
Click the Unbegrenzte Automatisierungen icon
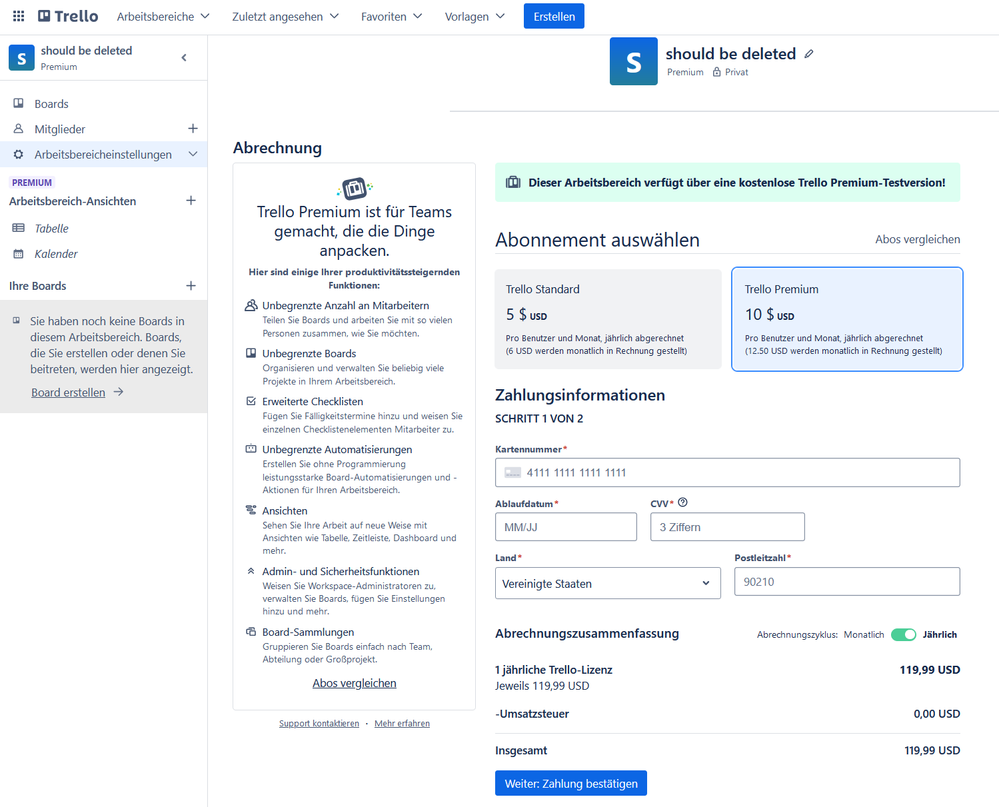tap(251, 449)
